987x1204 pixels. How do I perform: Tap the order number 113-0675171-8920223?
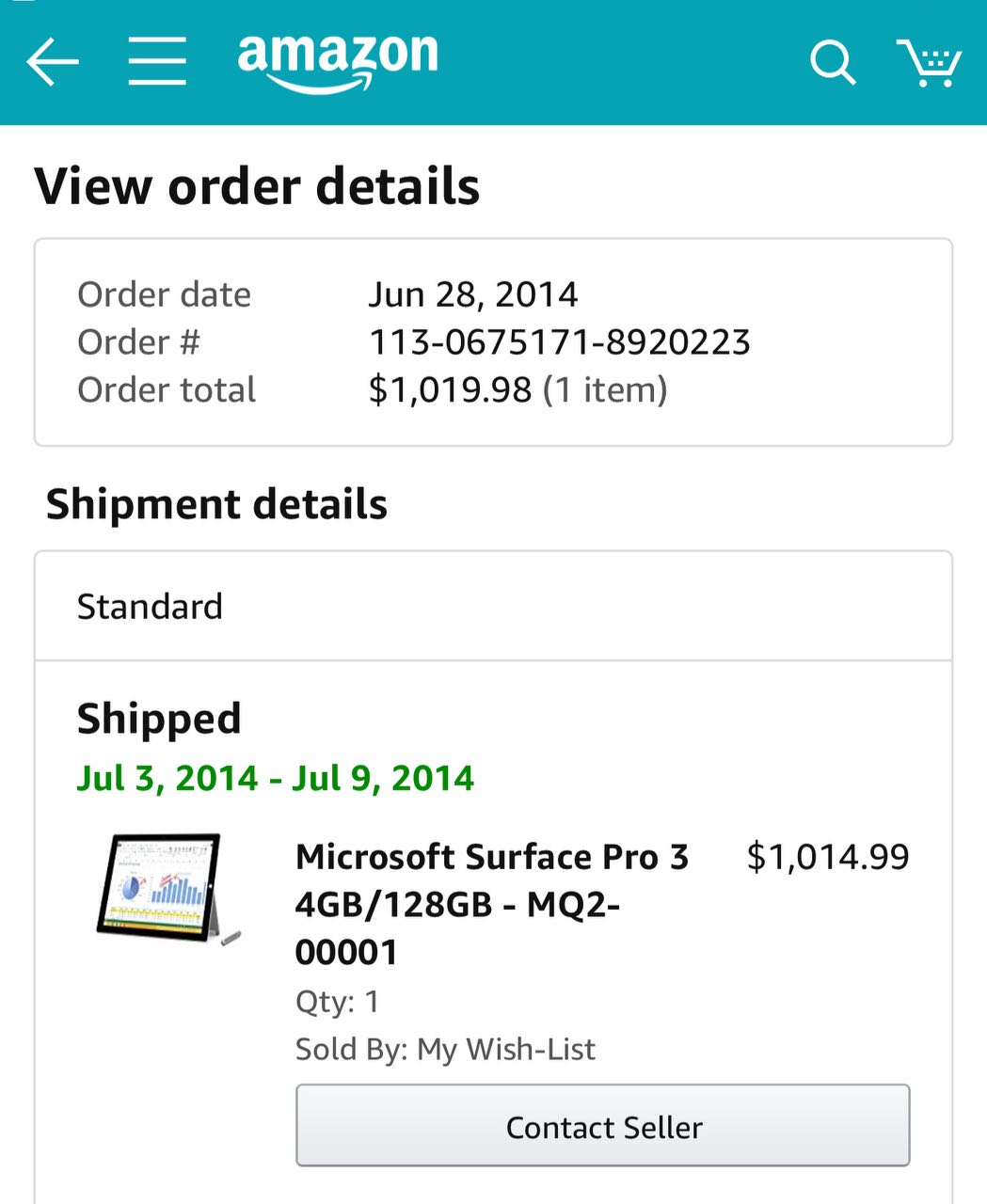[x=560, y=342]
